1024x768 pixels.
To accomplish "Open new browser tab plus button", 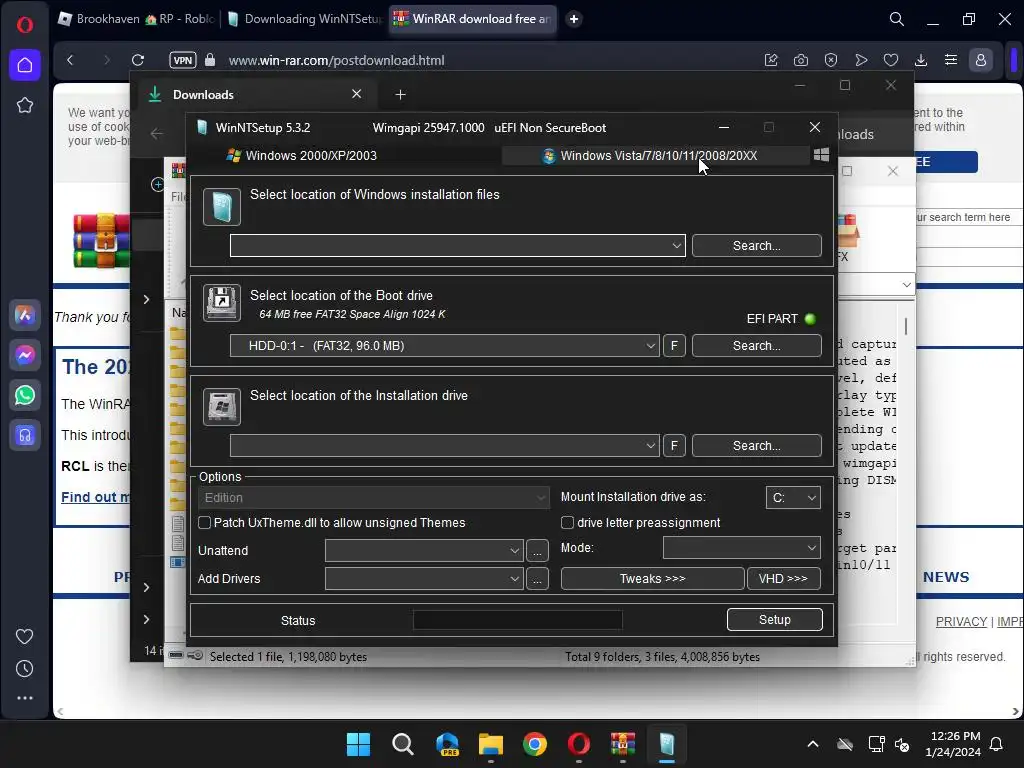I will coord(574,19).
